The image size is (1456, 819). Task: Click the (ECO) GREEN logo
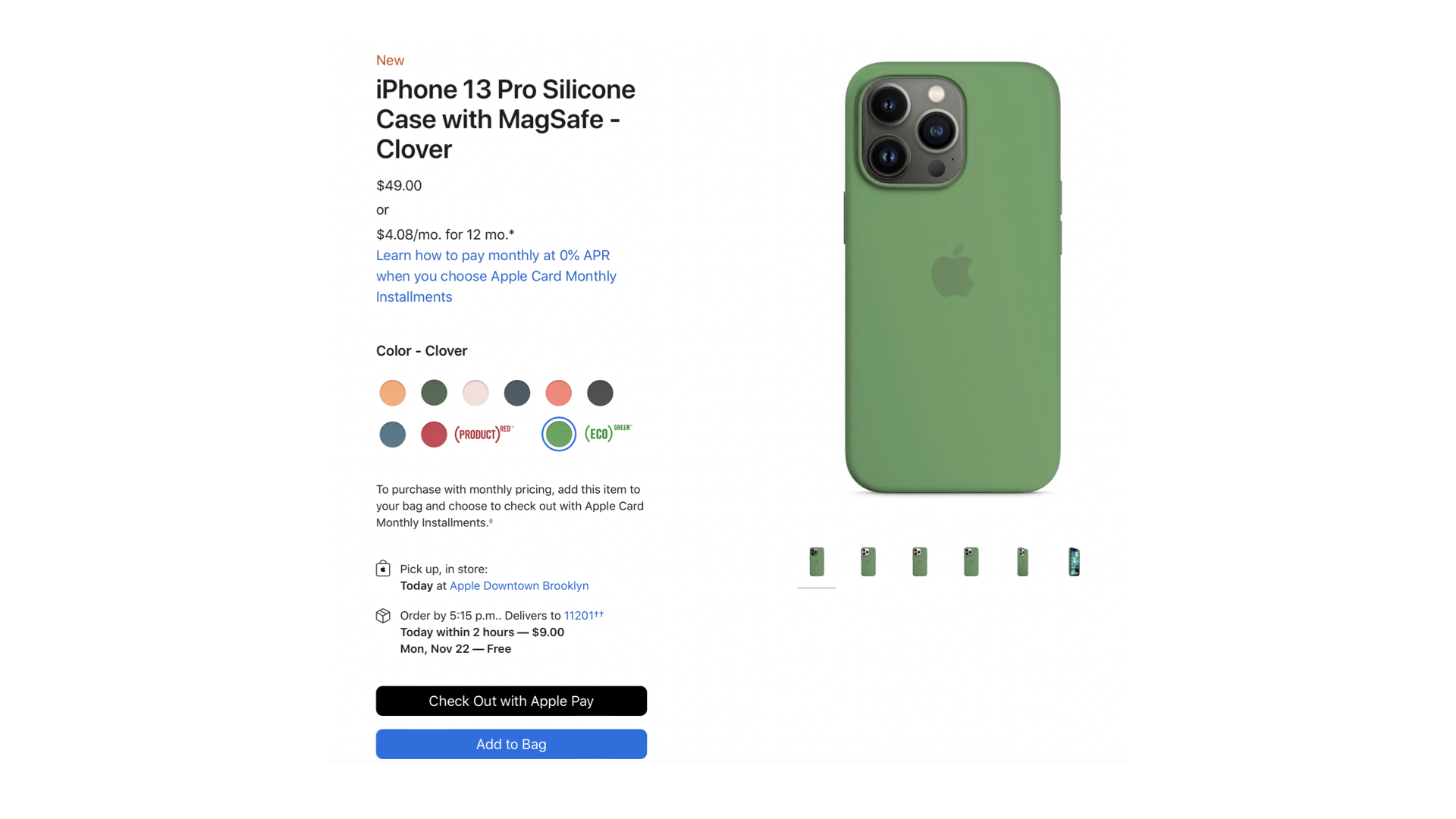click(x=608, y=433)
